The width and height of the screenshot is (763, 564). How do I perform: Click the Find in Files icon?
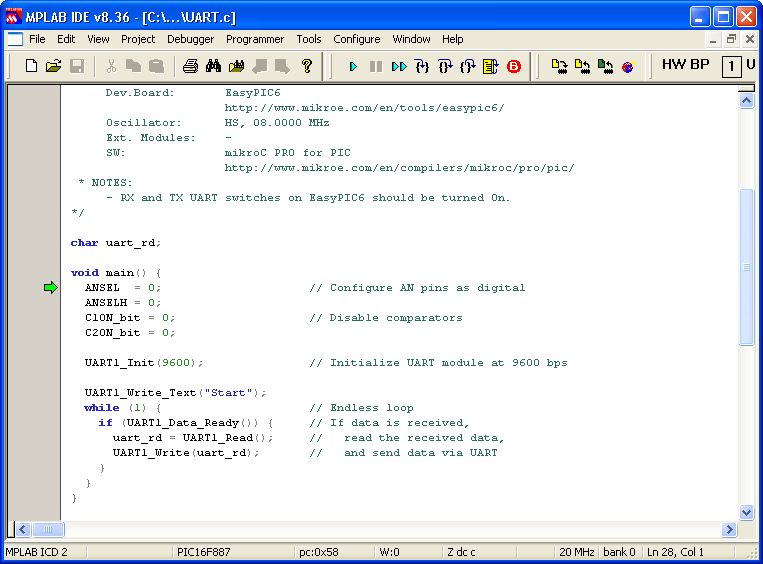tap(236, 66)
